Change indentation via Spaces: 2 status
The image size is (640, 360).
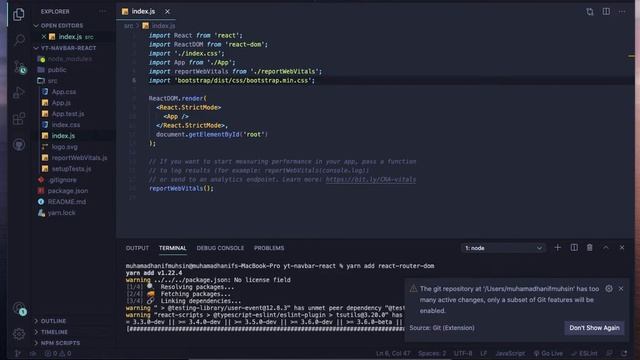(432, 353)
